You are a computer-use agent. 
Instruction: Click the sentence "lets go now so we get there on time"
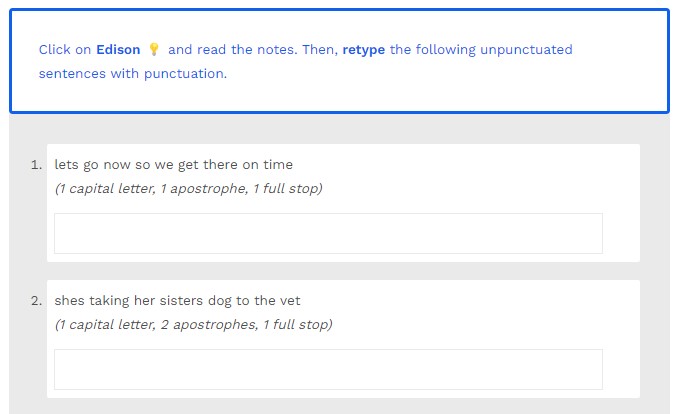pyautogui.click(x=173, y=165)
